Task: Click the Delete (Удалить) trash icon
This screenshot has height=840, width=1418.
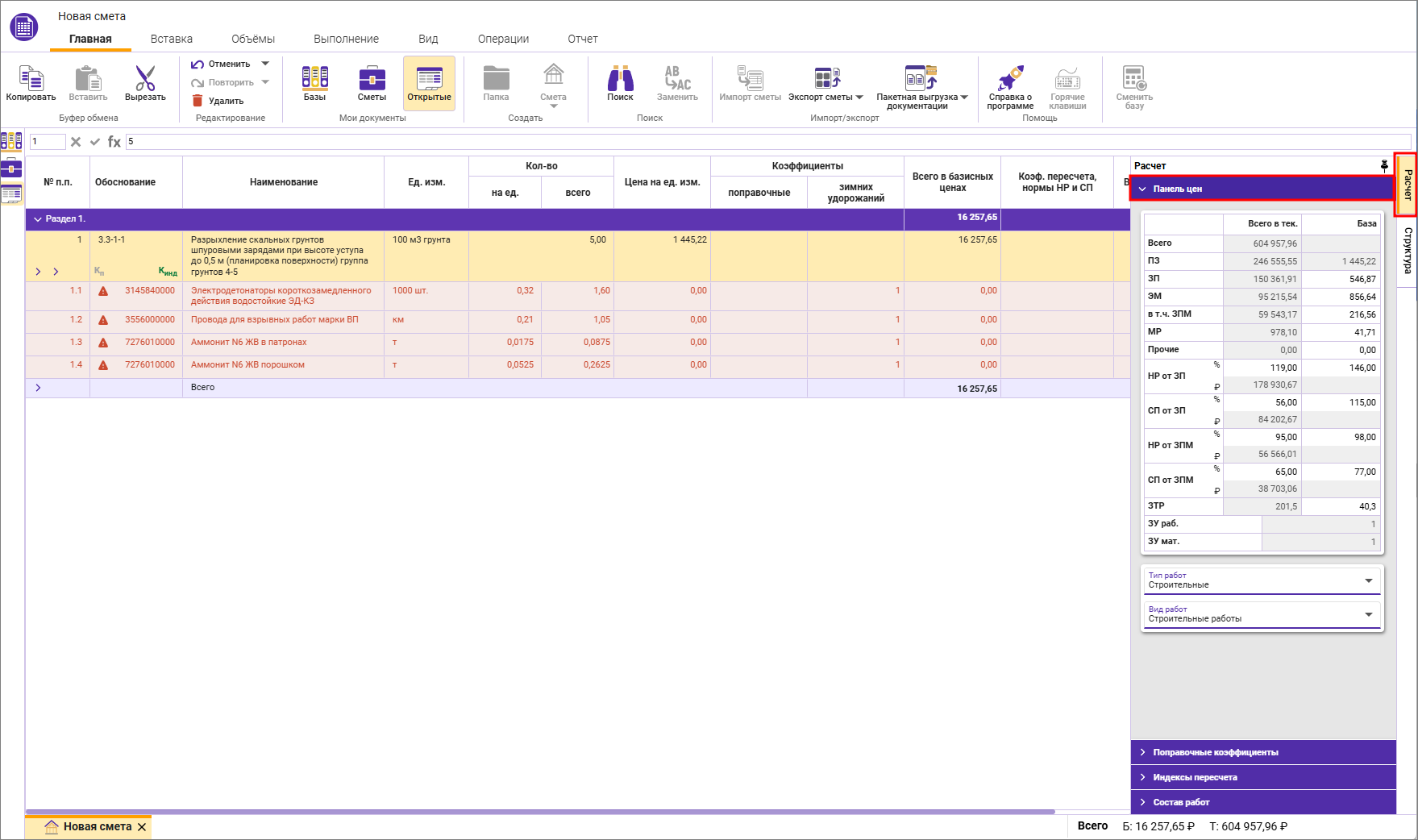Action: (198, 101)
